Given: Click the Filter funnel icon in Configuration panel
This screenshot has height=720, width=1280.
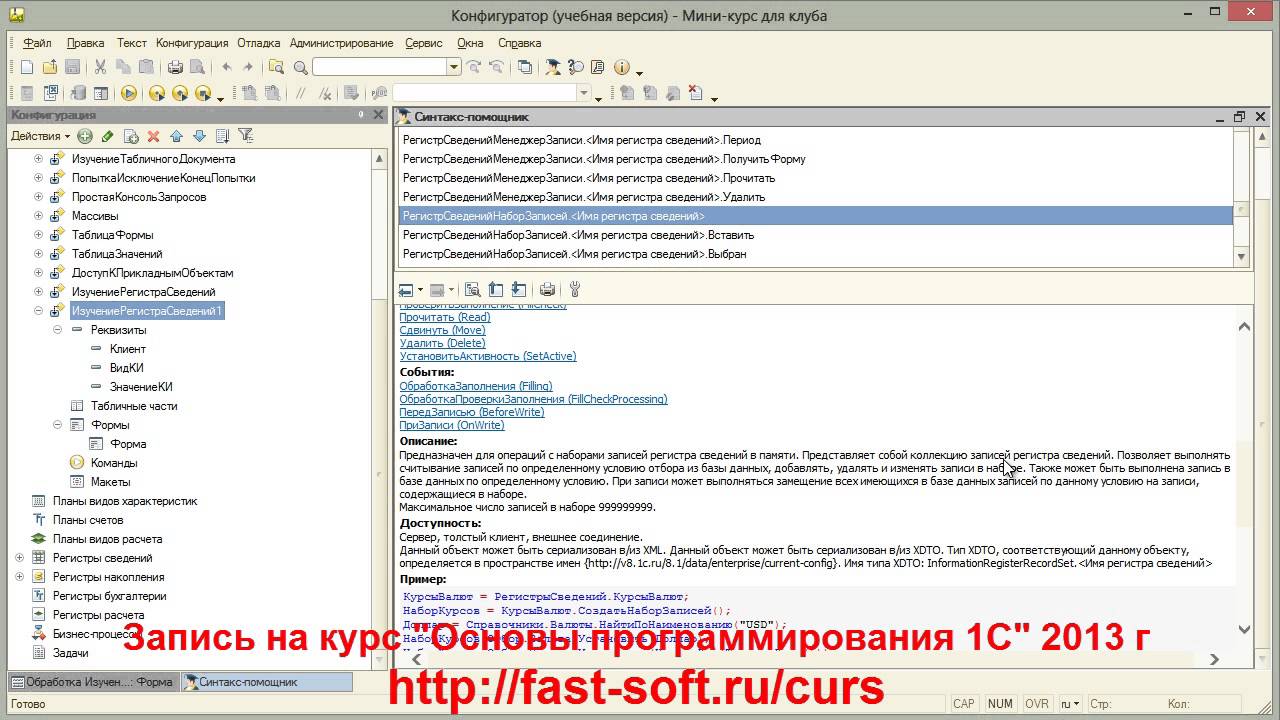Looking at the screenshot, I should tap(245, 136).
